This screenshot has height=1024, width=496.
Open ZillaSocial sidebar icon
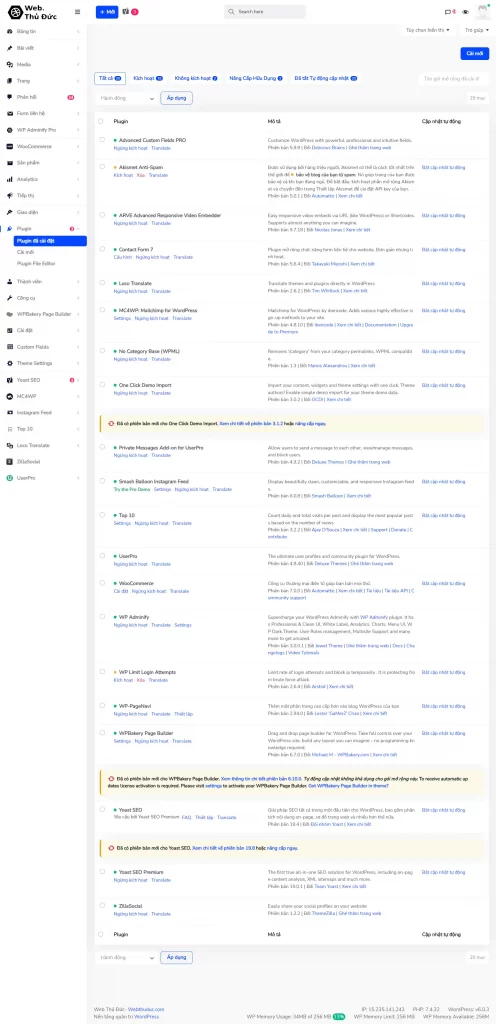(10, 462)
